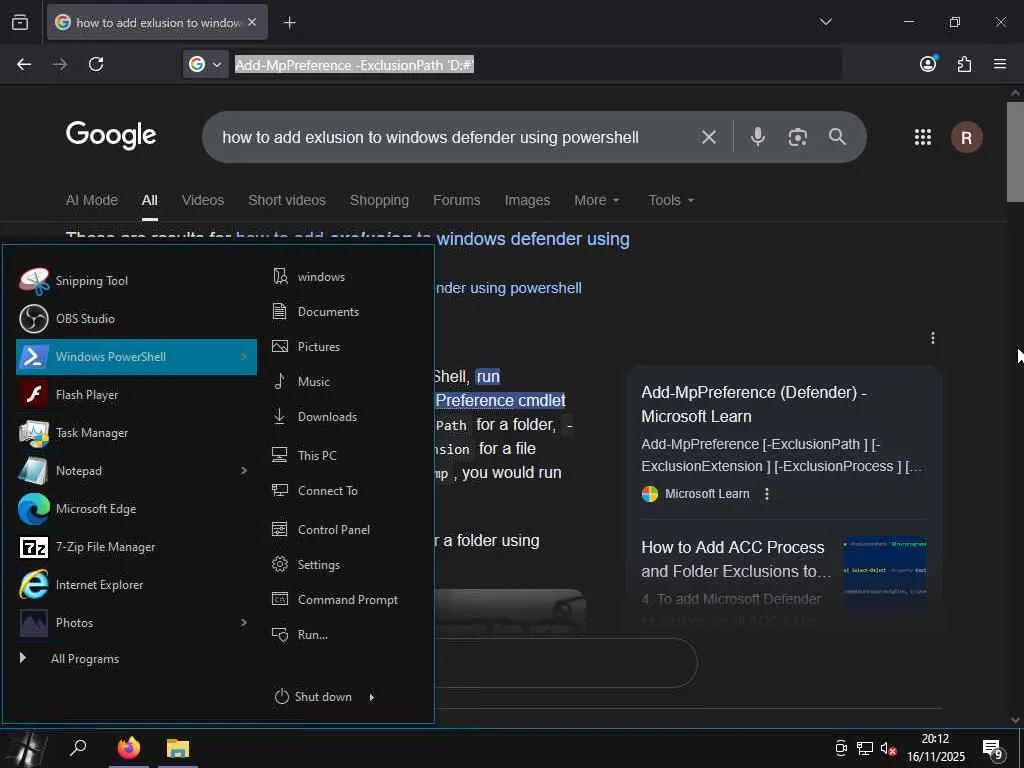Launch Flash Player from start menu
Viewport: 1024px width, 768px height.
pos(136,394)
